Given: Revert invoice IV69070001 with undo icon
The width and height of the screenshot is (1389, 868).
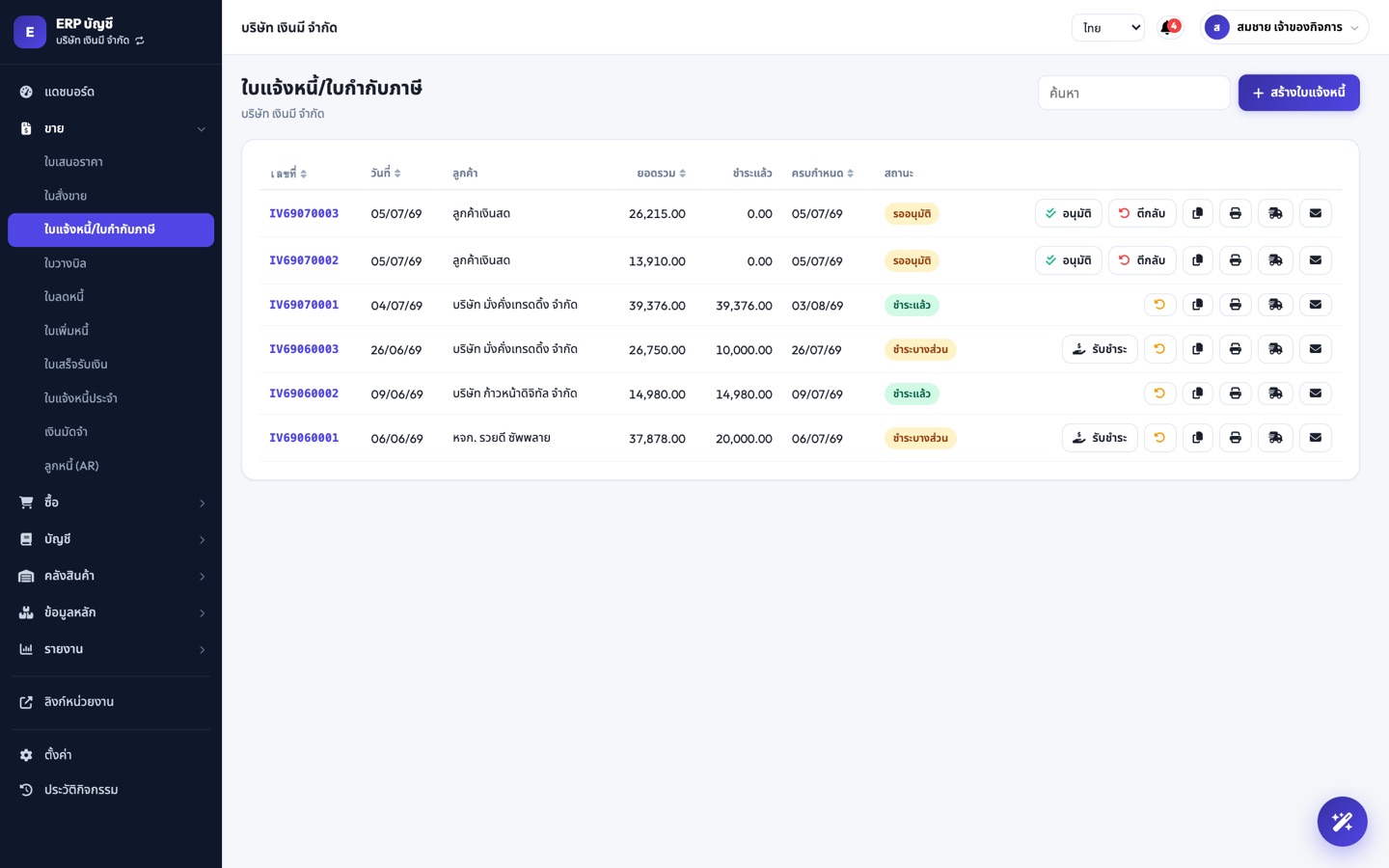Looking at the screenshot, I should pos(1159,305).
